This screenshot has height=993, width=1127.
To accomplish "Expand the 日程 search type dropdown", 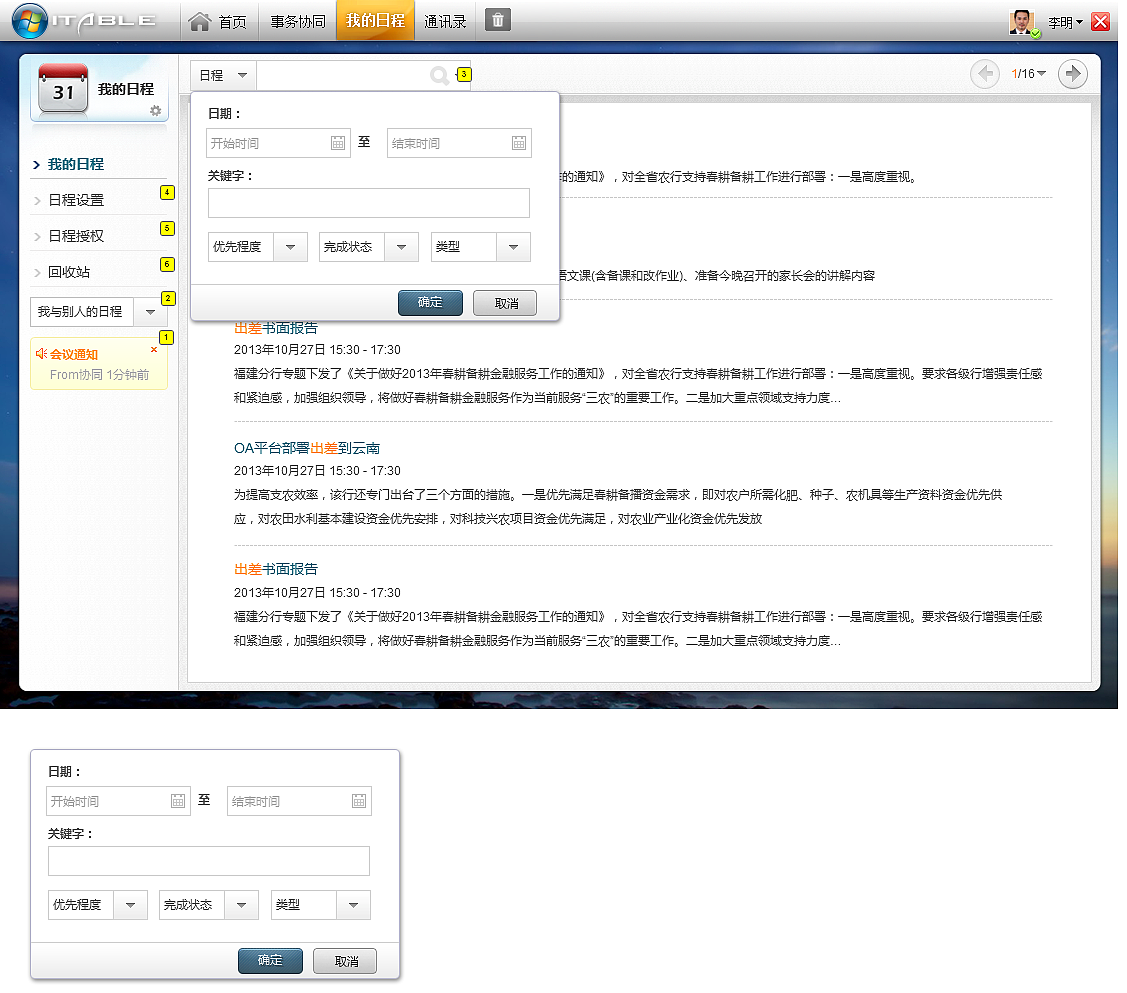I will pyautogui.click(x=224, y=75).
